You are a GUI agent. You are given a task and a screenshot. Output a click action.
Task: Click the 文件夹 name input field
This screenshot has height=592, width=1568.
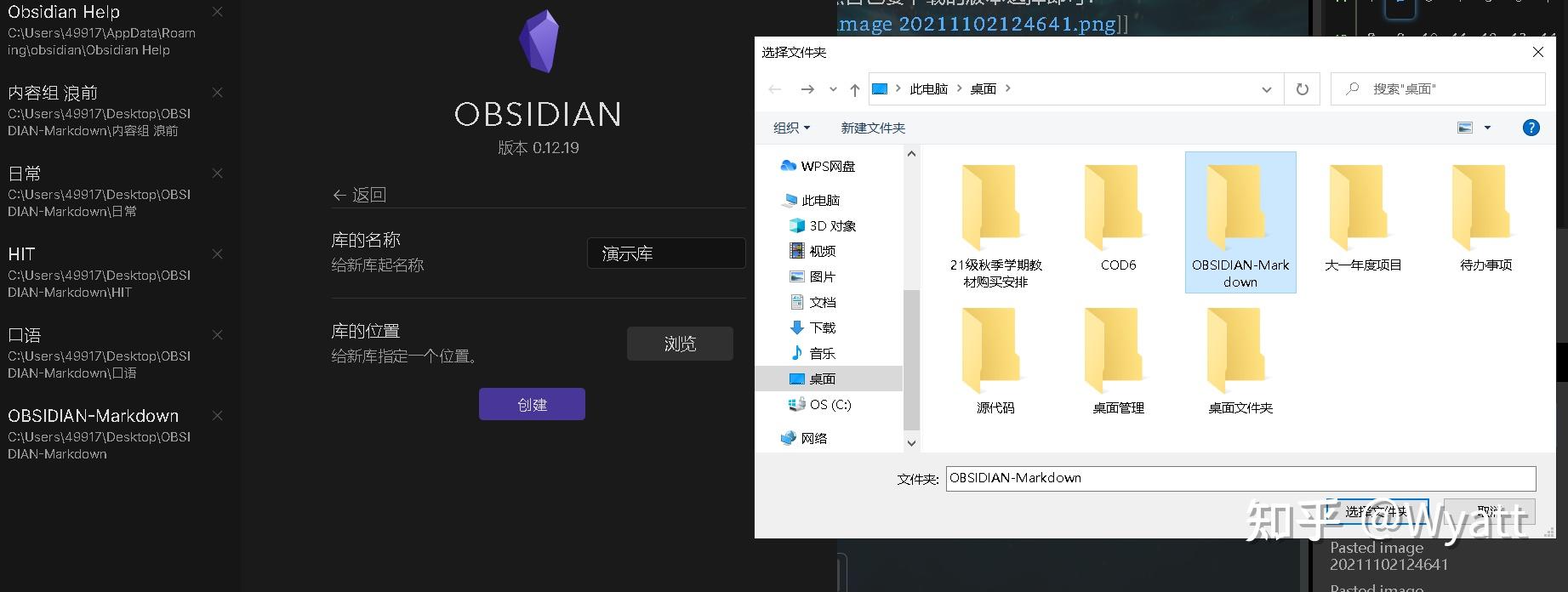pos(1240,478)
